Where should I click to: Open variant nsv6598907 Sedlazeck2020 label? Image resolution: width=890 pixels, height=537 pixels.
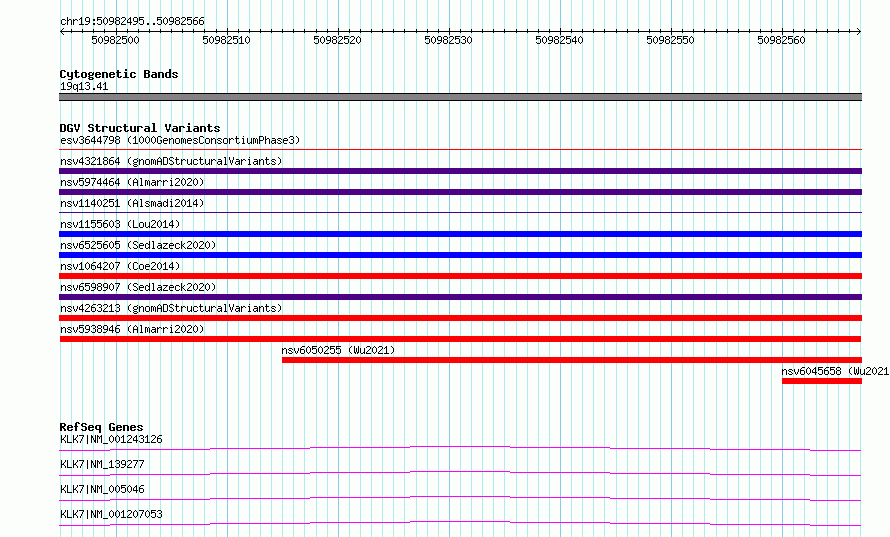138,287
